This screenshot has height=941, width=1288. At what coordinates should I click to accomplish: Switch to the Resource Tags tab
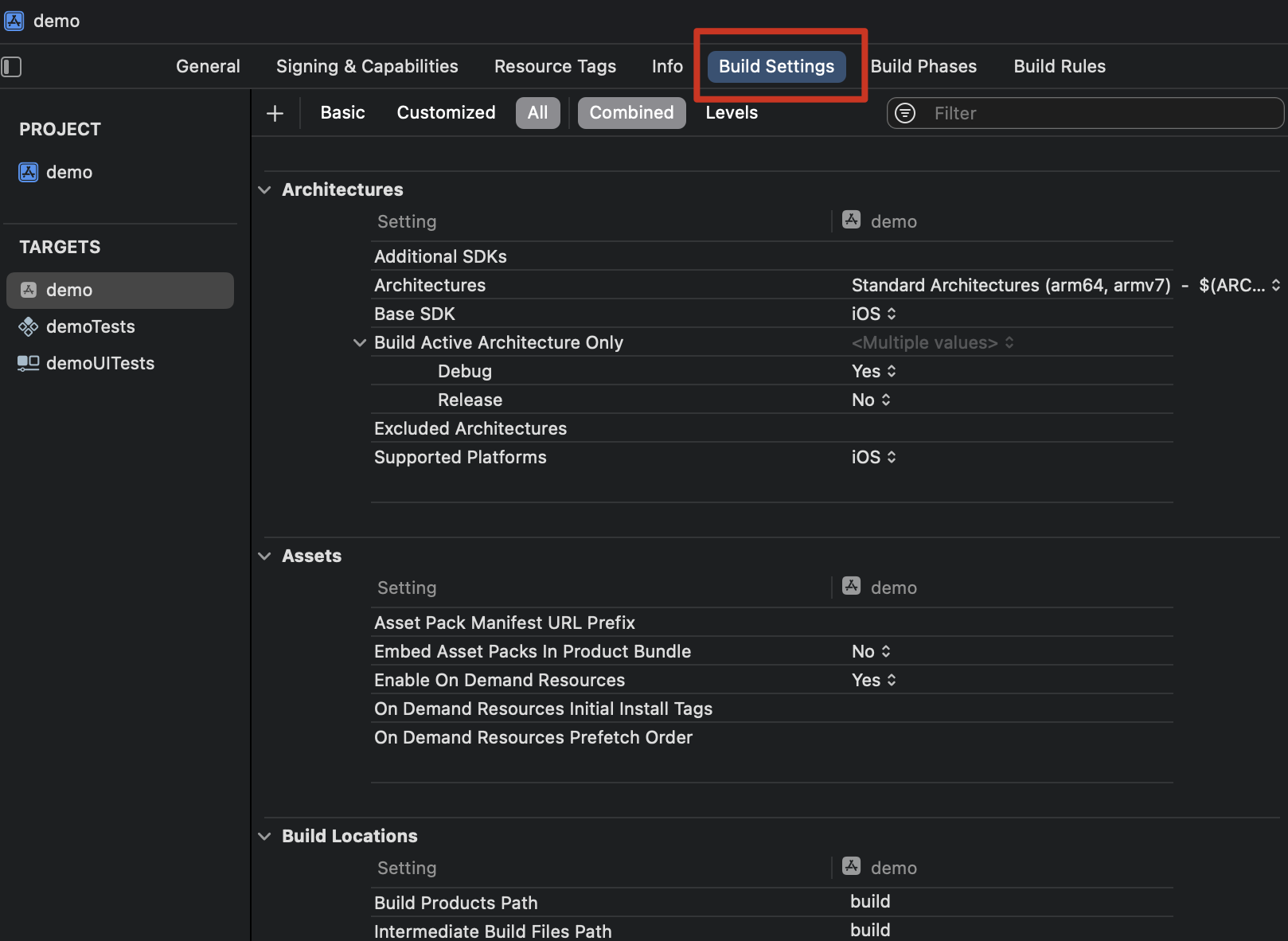point(555,66)
